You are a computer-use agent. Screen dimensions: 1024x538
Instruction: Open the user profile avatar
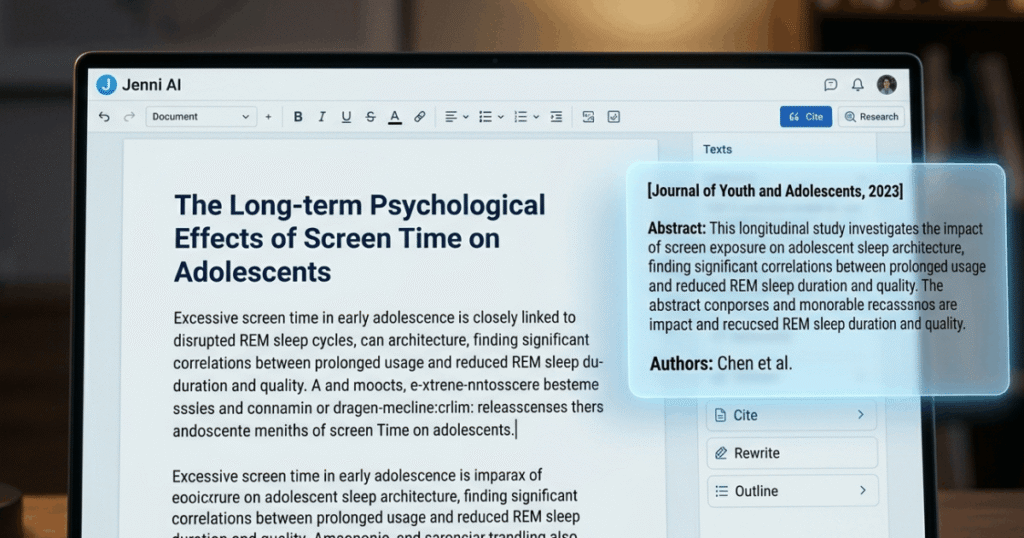pos(886,84)
